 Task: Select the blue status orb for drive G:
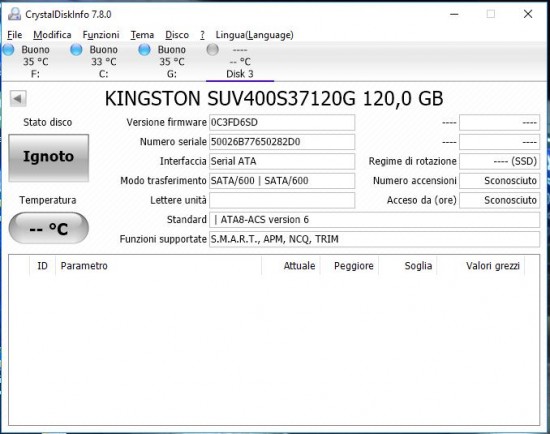point(144,49)
